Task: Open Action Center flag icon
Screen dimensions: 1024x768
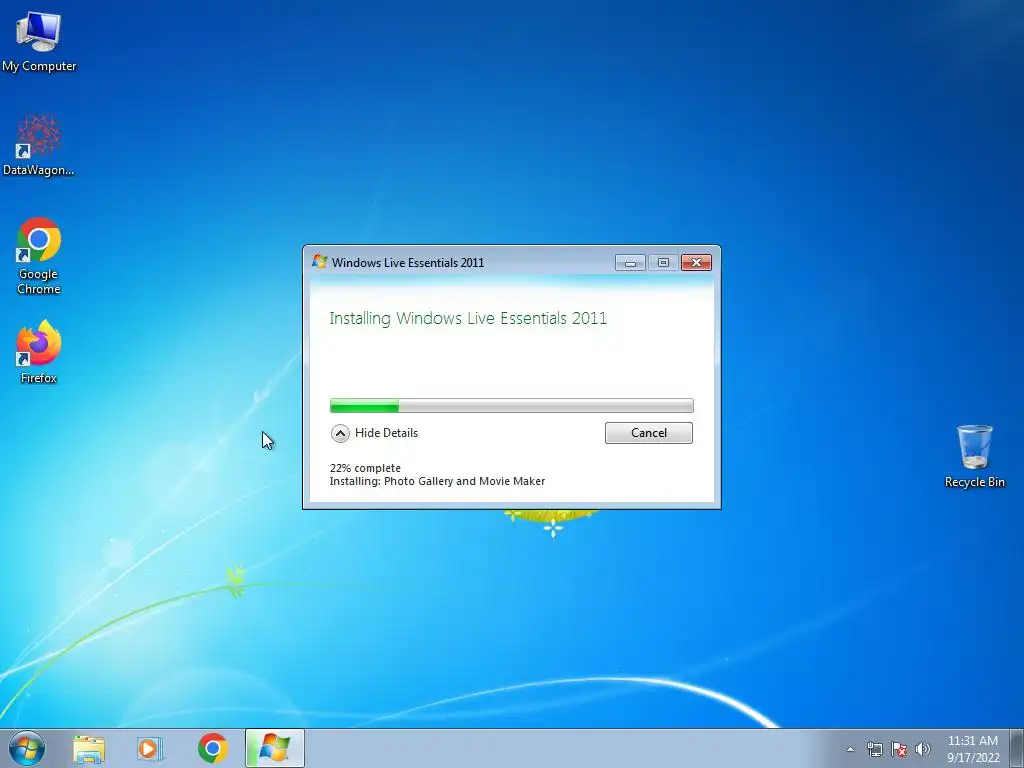Action: [899, 749]
